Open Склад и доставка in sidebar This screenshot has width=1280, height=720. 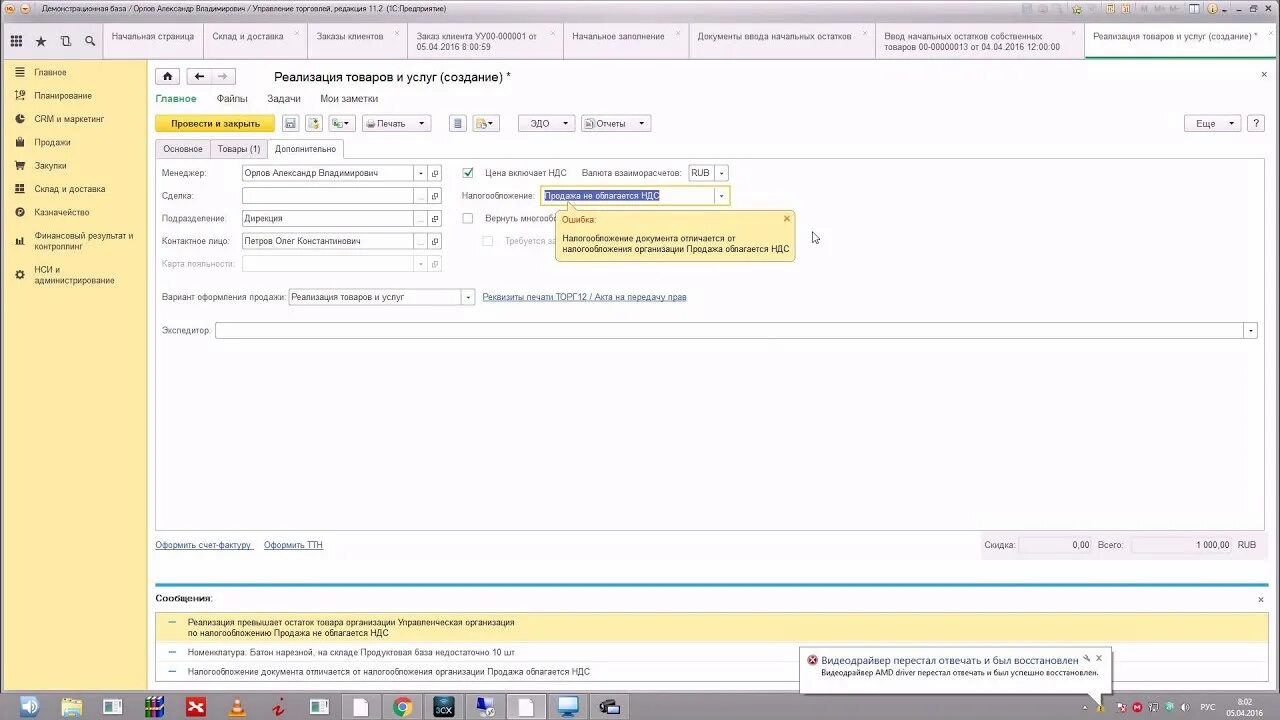point(69,189)
